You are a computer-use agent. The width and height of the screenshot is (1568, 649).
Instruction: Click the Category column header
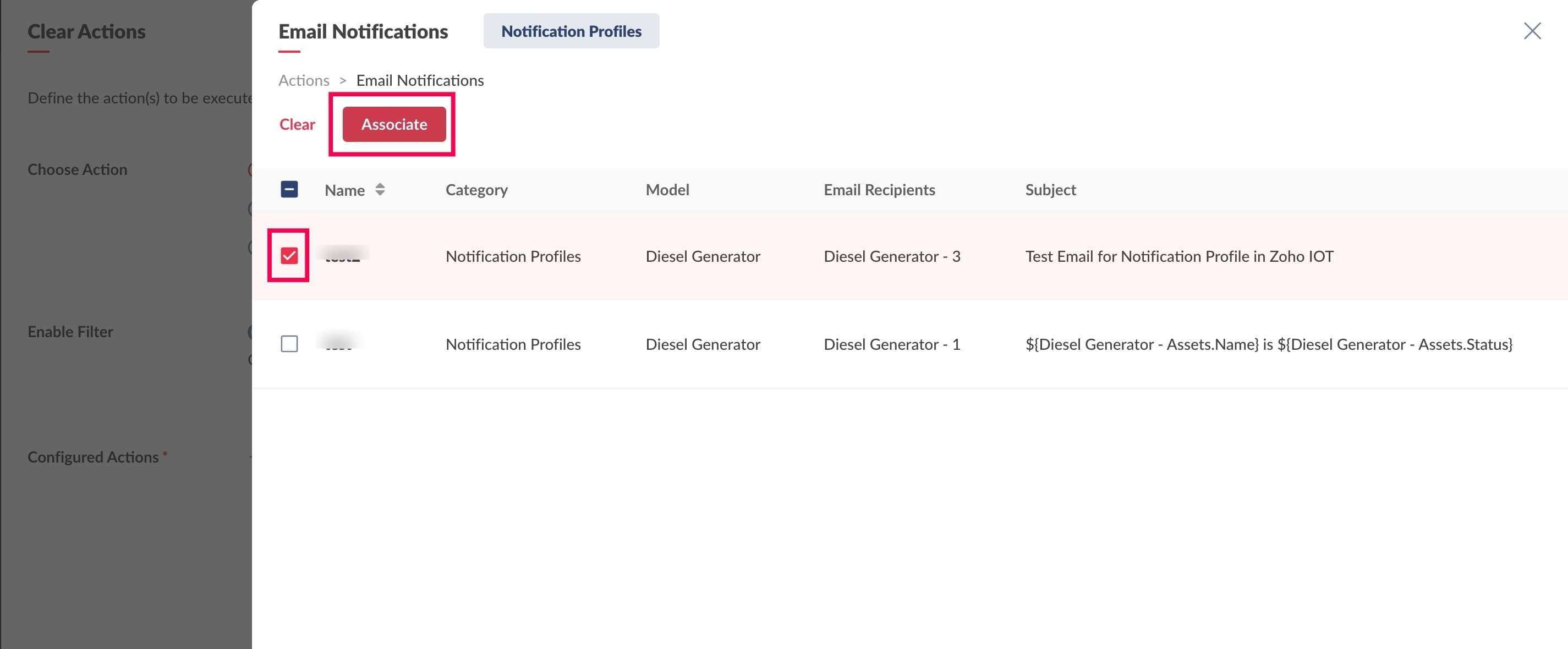[x=476, y=190]
